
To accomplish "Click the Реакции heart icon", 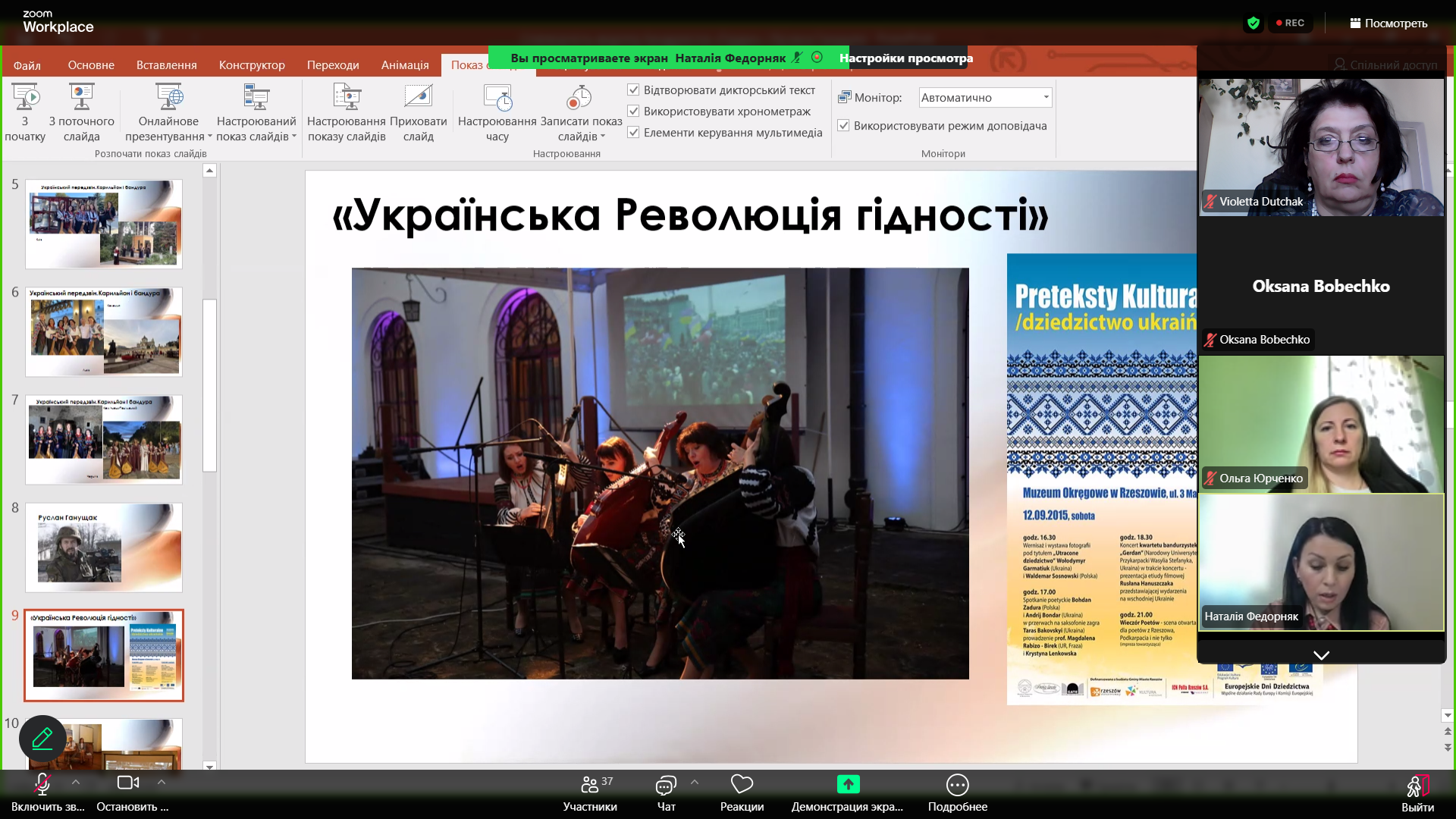I will 742,783.
